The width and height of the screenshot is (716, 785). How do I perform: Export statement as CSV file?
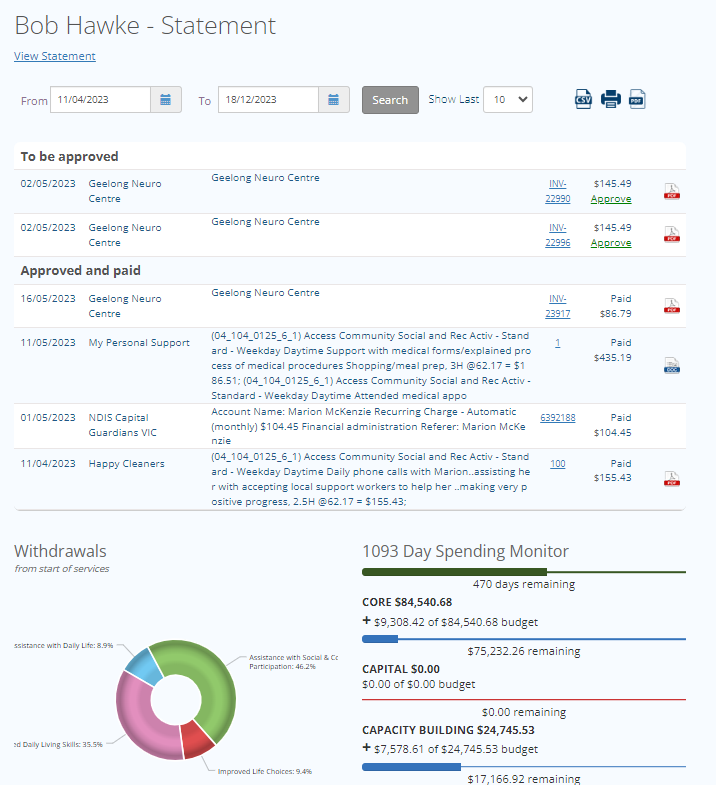[x=583, y=99]
